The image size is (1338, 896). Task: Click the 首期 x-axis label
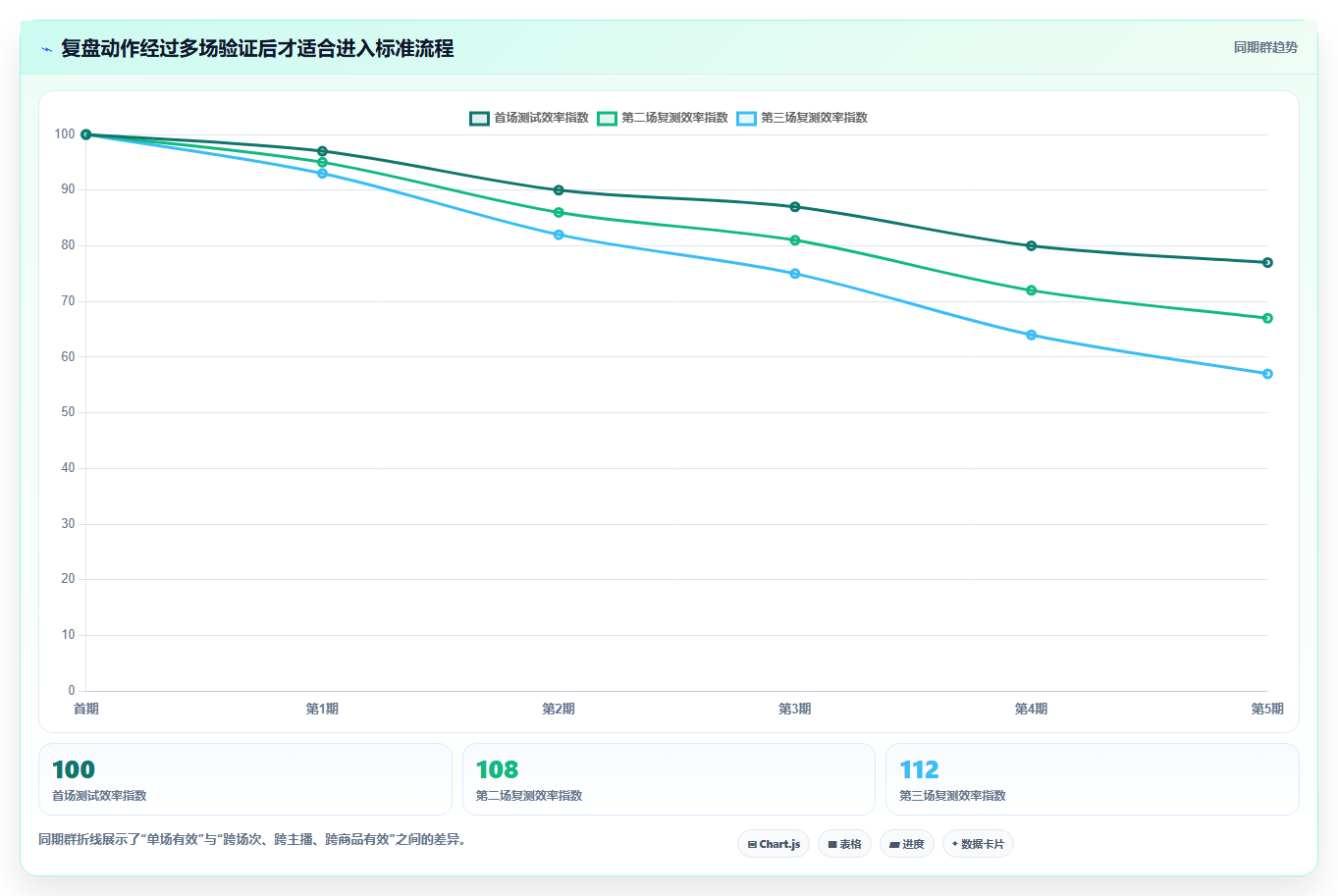pyautogui.click(x=86, y=709)
